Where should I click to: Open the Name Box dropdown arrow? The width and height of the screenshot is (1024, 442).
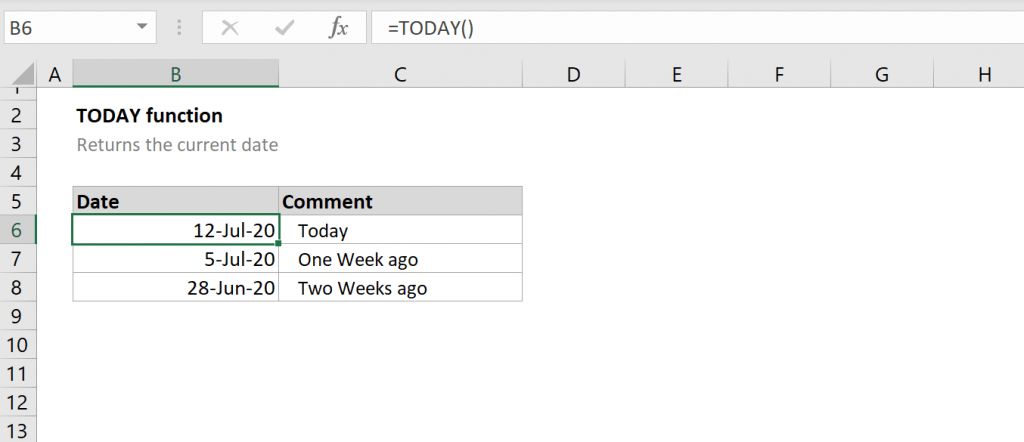142,28
